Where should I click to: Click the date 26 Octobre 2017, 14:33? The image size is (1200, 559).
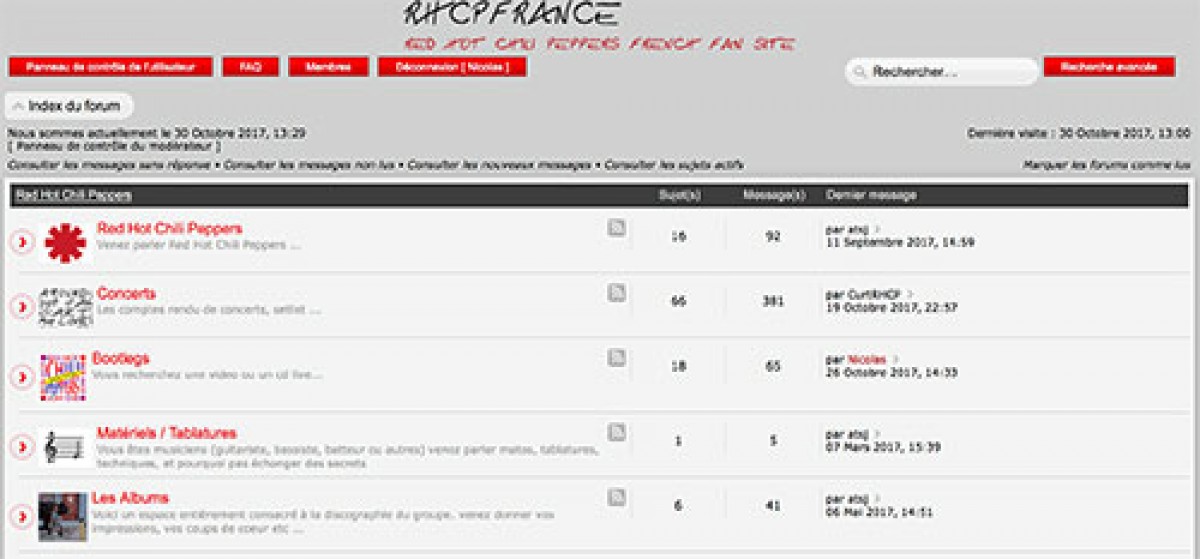(x=891, y=372)
